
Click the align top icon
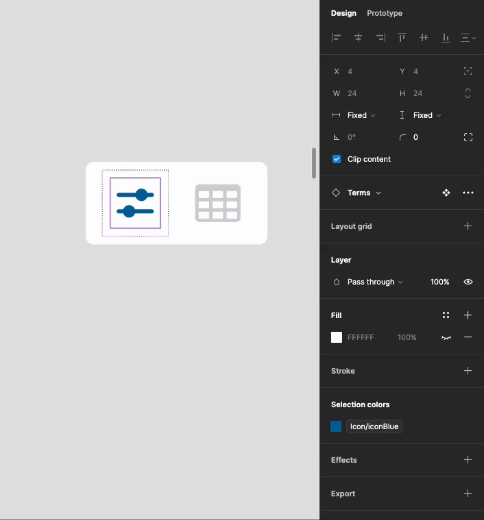[x=402, y=38]
